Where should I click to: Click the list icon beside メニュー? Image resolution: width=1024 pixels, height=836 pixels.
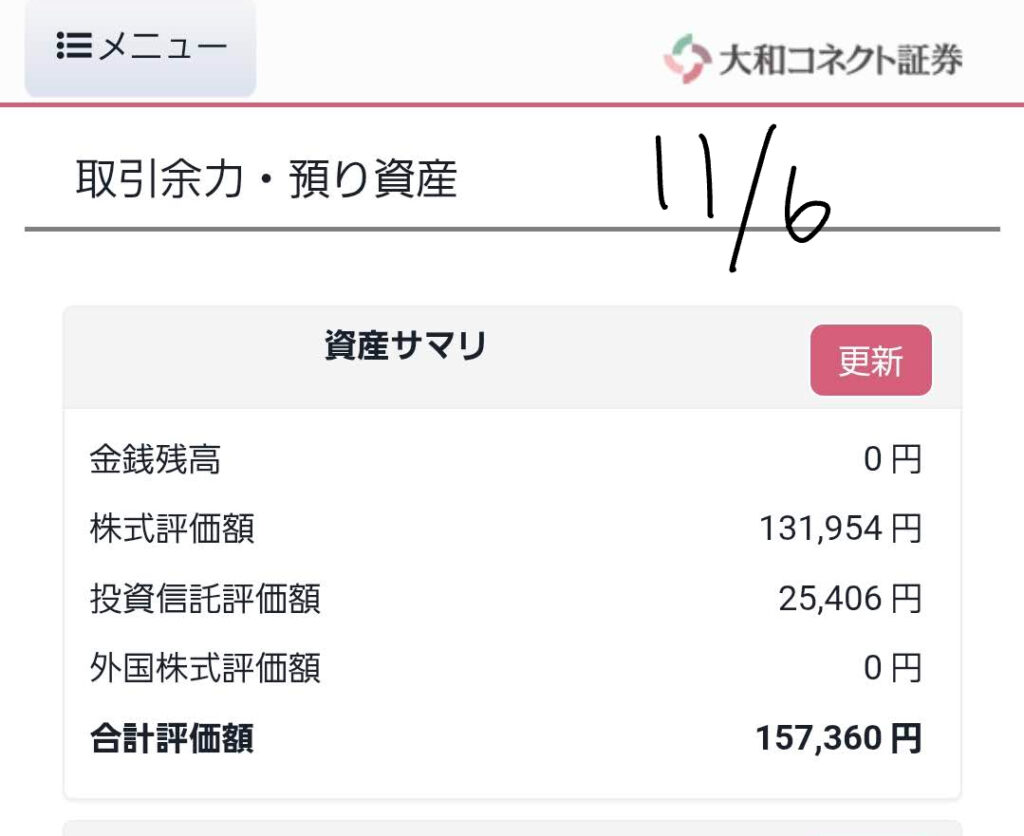point(74,47)
